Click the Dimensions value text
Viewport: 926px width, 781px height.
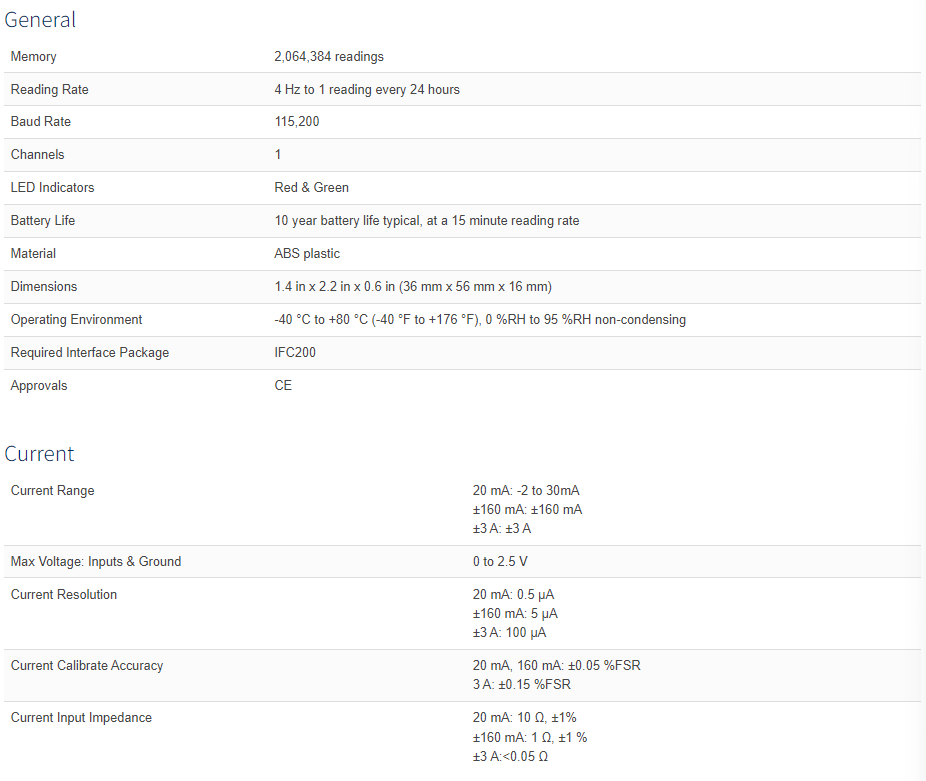tap(413, 287)
